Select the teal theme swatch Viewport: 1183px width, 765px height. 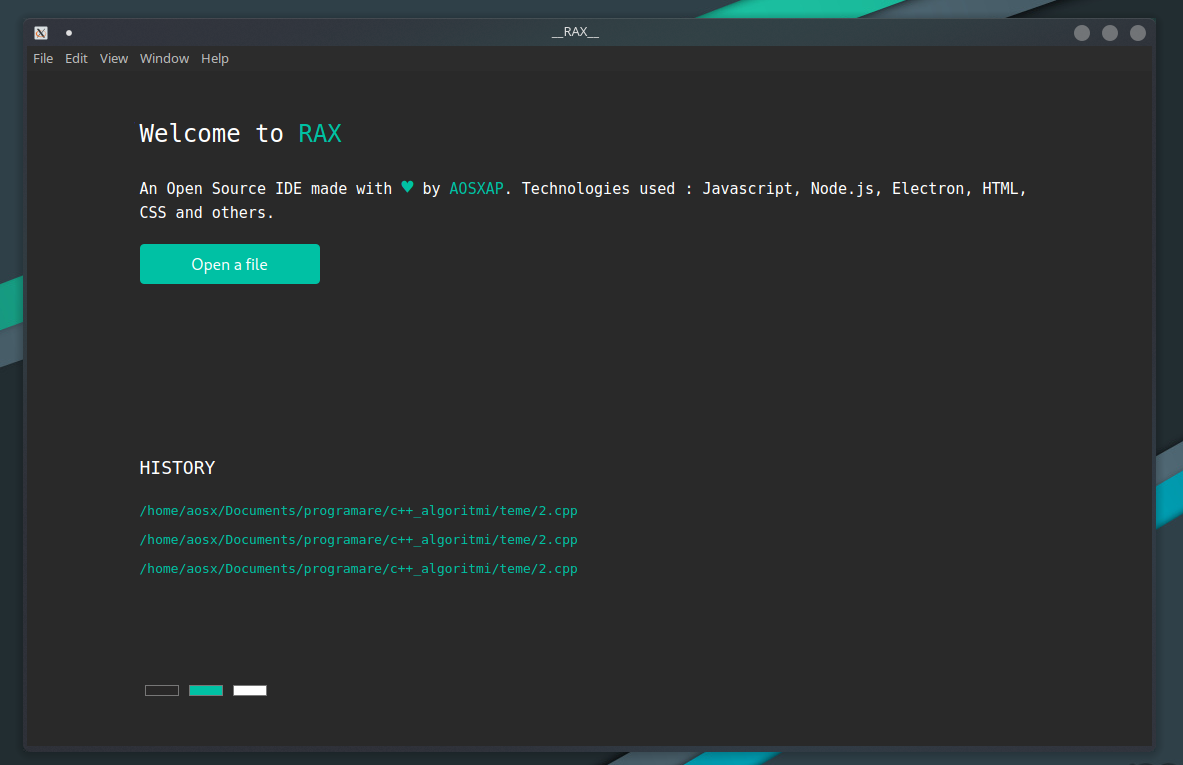point(205,690)
